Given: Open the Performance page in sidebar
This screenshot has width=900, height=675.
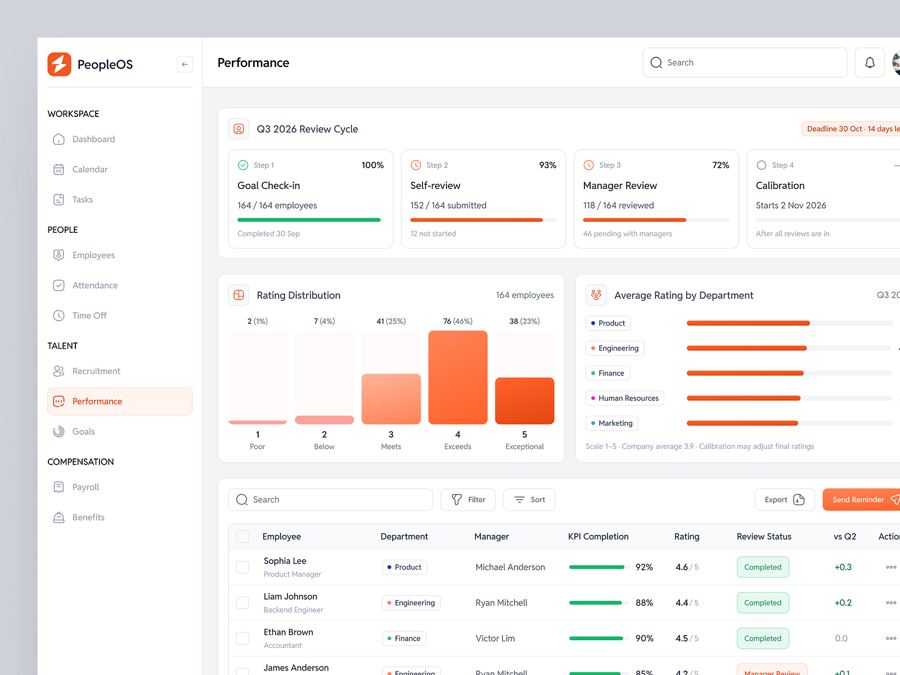Looking at the screenshot, I should point(120,401).
